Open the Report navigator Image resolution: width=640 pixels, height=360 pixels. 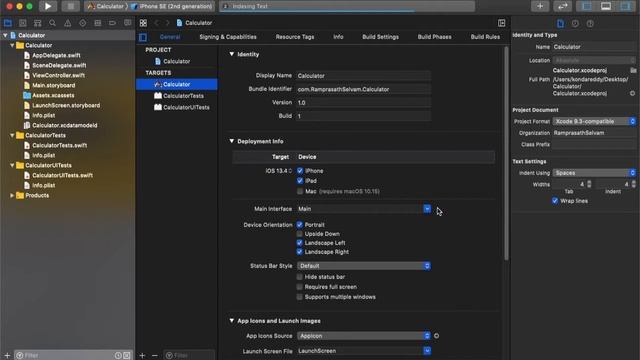127,23
